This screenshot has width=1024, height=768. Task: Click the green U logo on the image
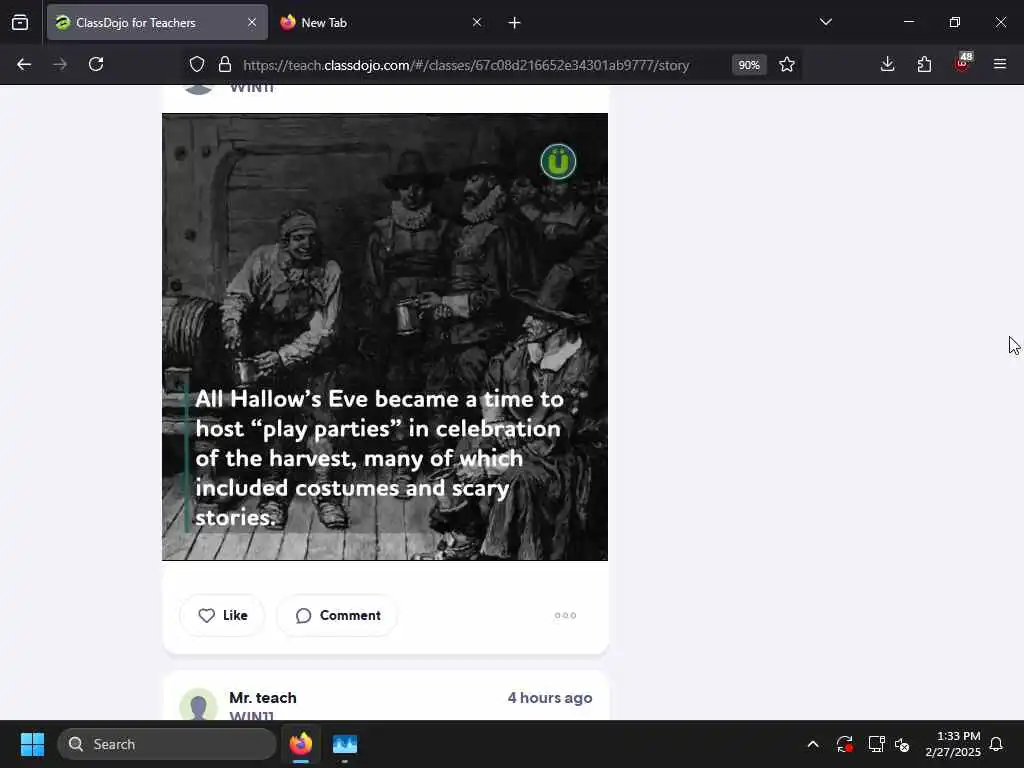point(558,161)
